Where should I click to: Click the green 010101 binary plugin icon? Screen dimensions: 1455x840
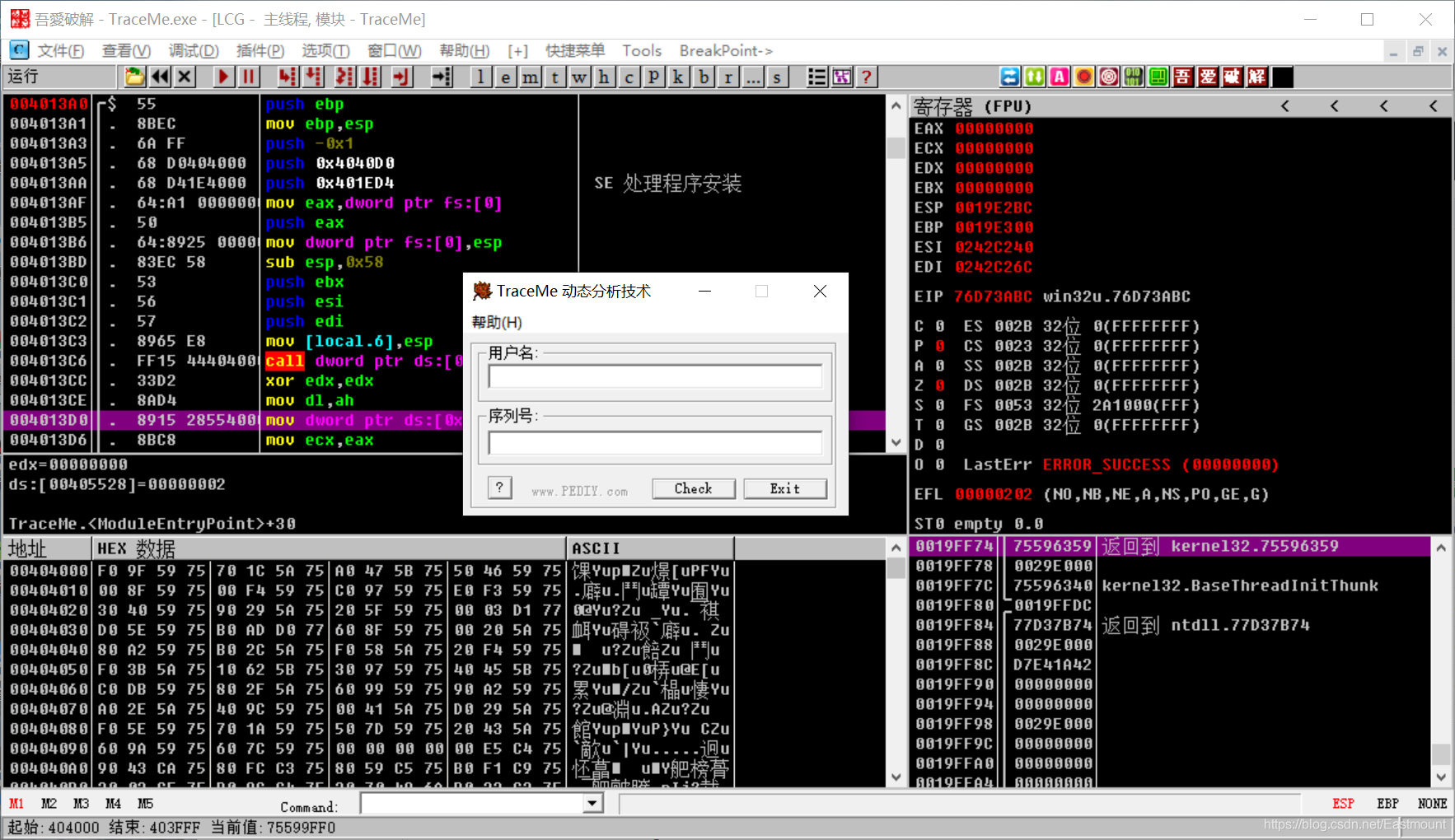1134,77
